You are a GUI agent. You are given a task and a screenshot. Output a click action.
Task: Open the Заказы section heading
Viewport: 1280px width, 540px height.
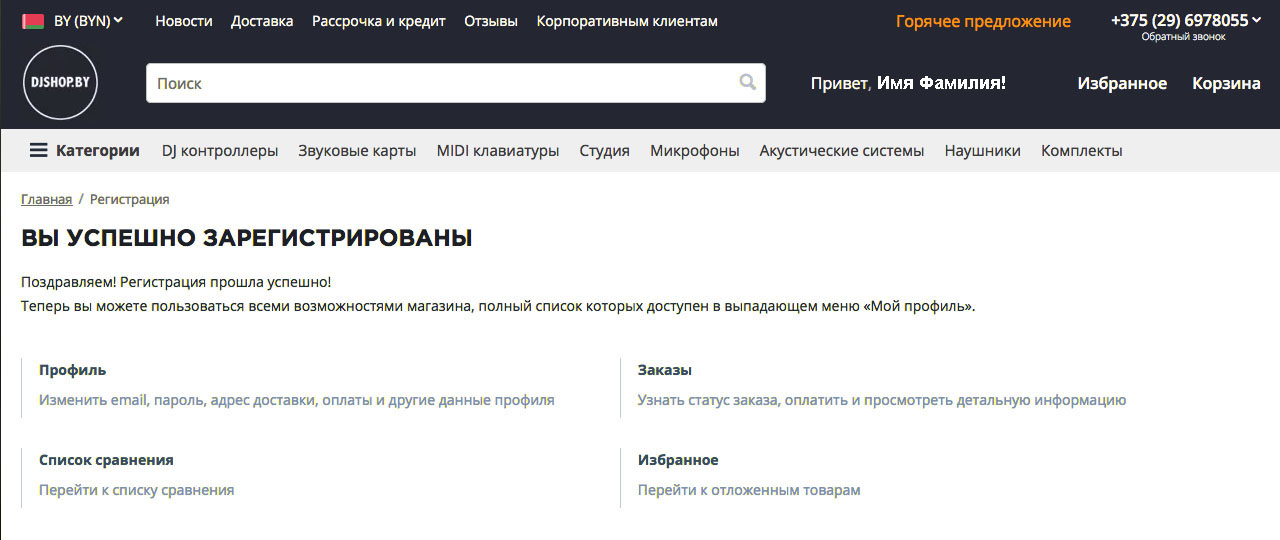[665, 370]
